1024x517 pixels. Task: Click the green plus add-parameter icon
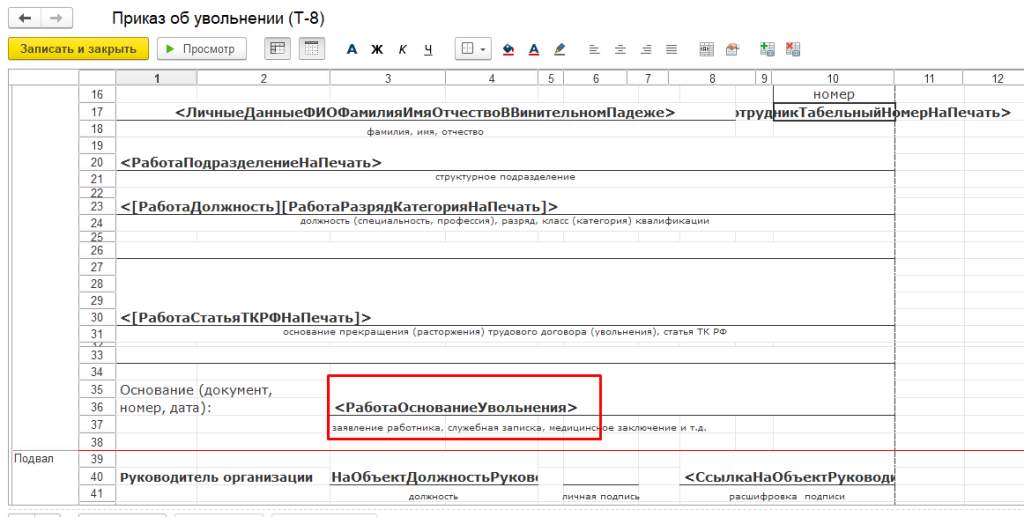[x=767, y=49]
